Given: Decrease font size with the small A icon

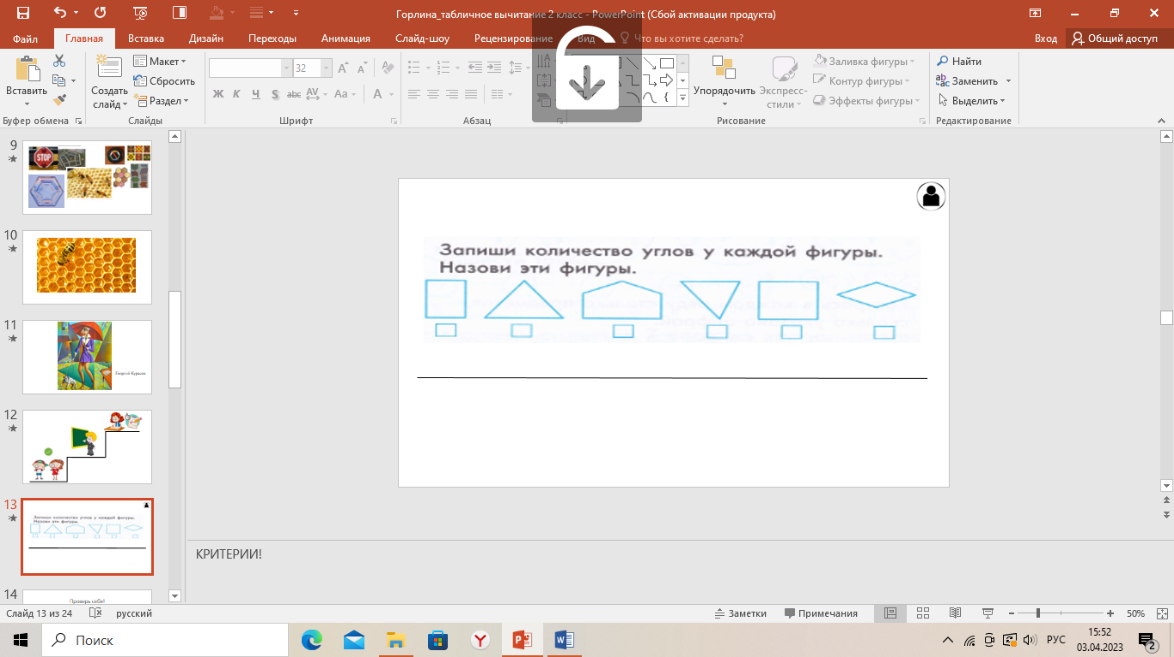Looking at the screenshot, I should tap(362, 68).
